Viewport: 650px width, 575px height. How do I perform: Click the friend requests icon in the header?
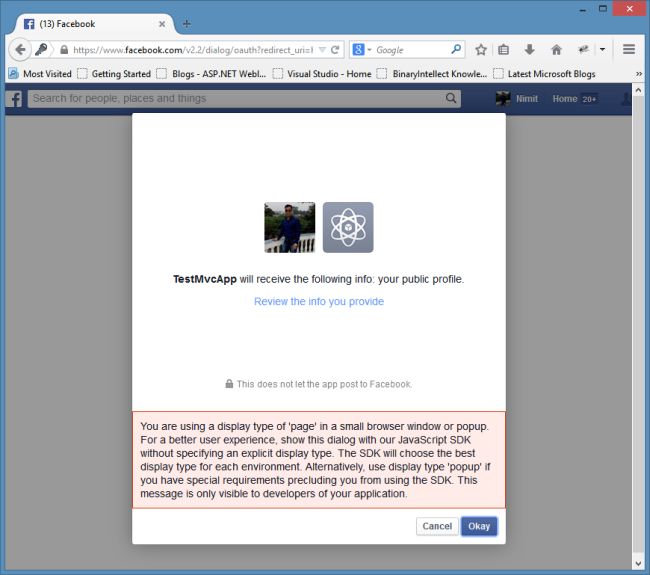pos(626,99)
